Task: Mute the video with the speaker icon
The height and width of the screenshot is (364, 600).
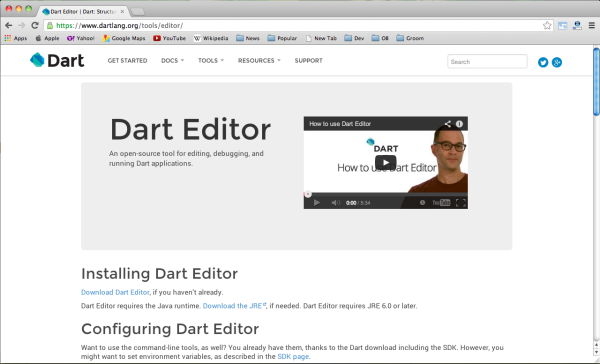Action: (336, 202)
